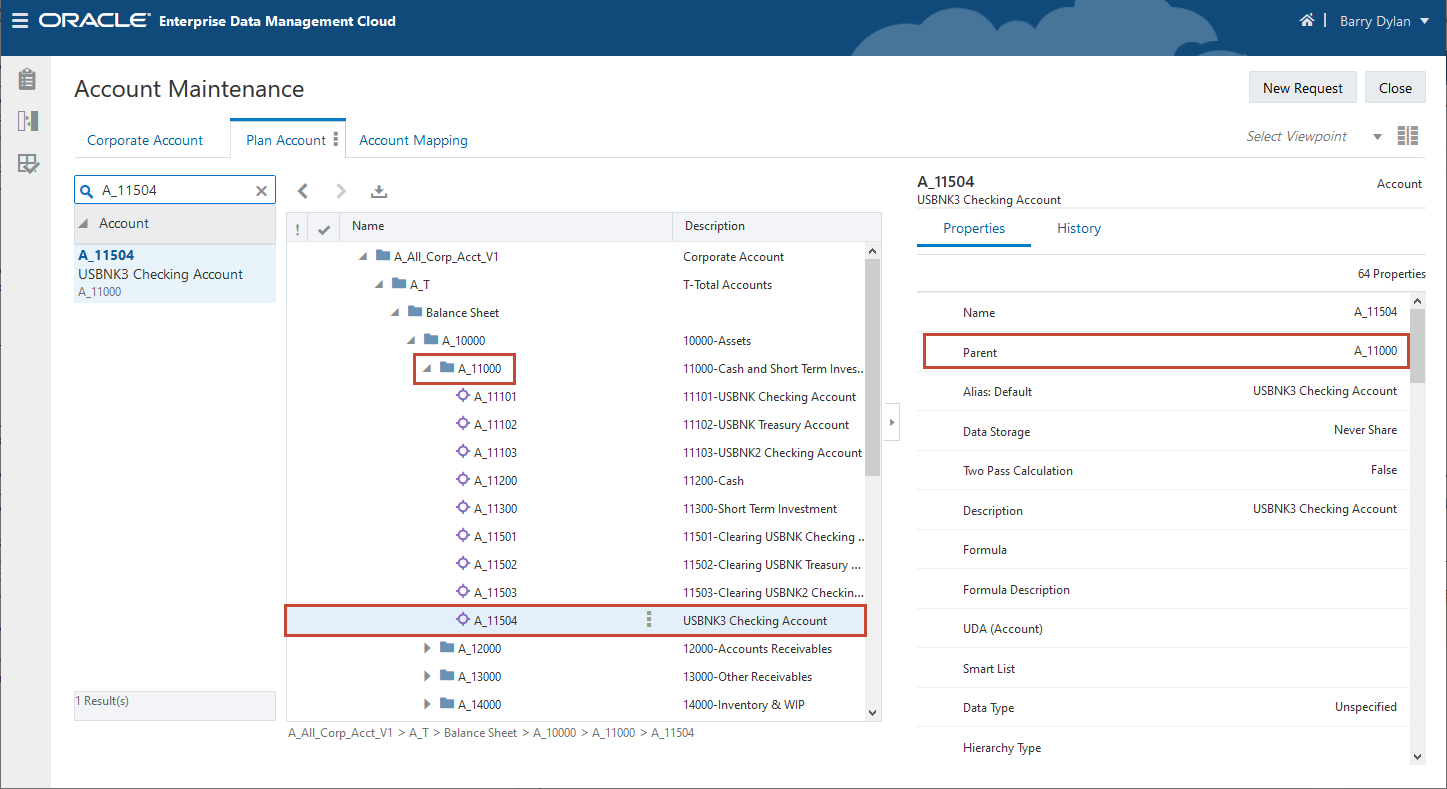Click the New Request button
Viewport: 1447px width, 789px height.
1302,88
